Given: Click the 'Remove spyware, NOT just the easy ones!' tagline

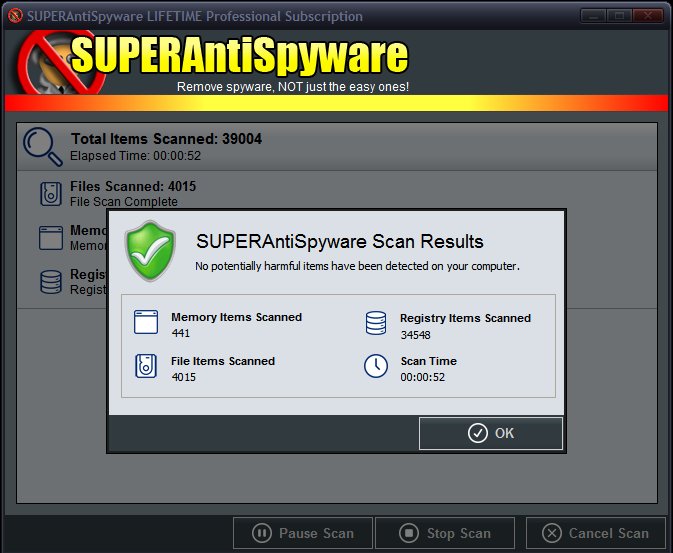Looking at the screenshot, I should 293,87.
